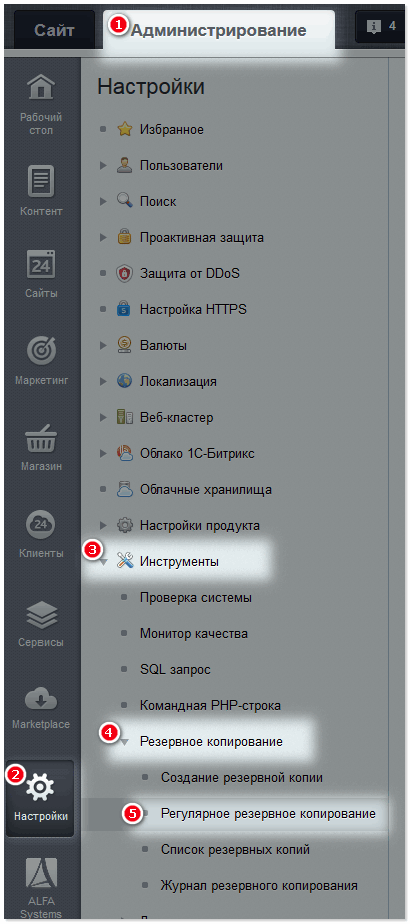Click the Облако 1С-Битрикс icon
This screenshot has height=924, width=410.
(x=124, y=454)
